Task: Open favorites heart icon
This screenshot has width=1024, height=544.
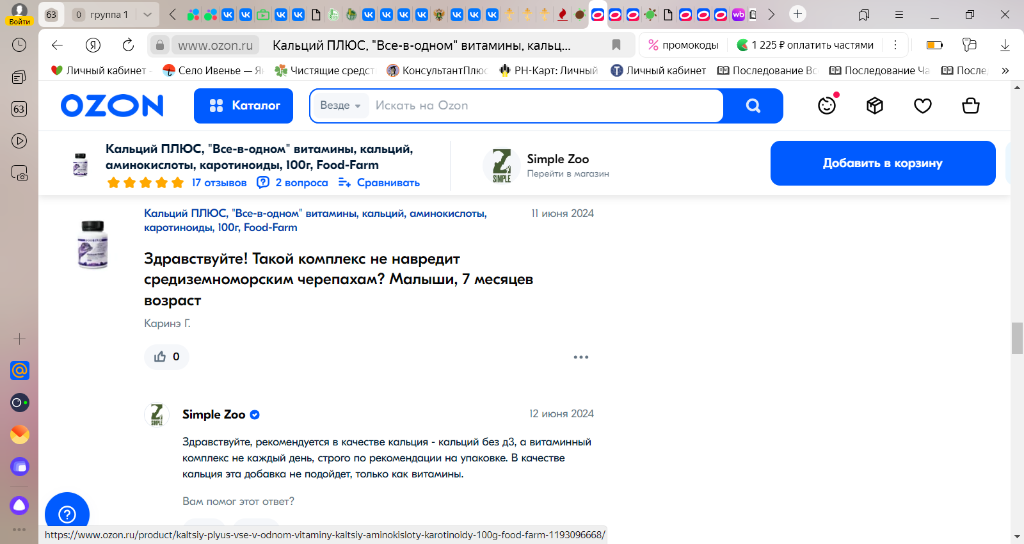Action: pos(922,105)
